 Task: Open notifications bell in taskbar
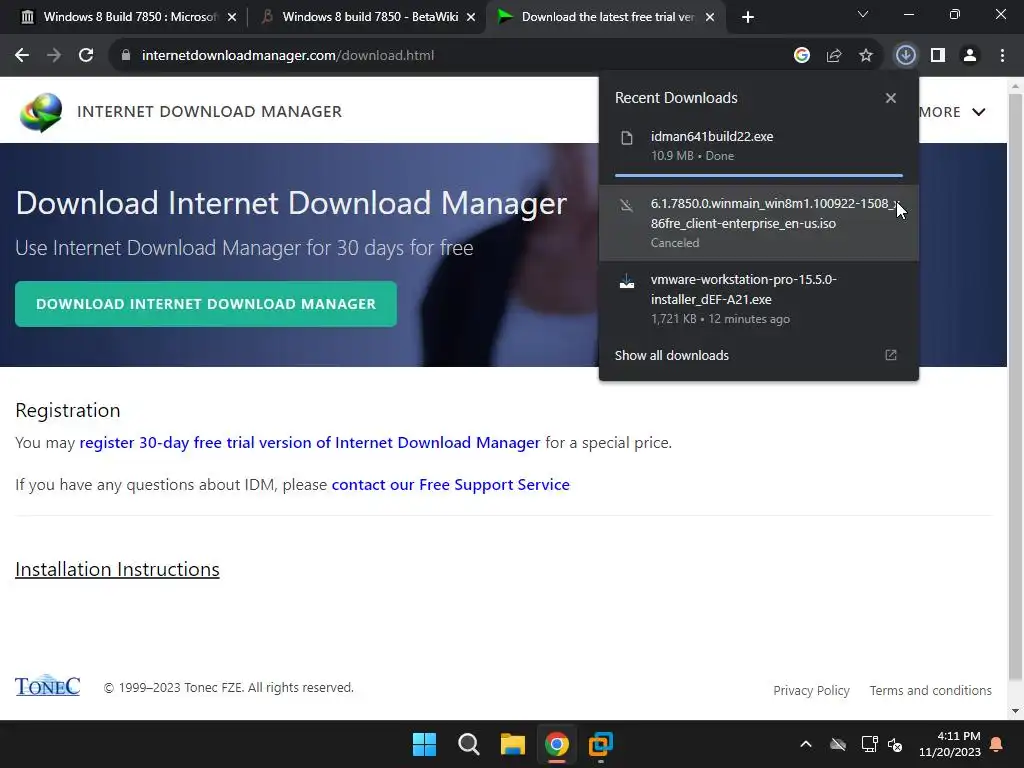click(997, 744)
